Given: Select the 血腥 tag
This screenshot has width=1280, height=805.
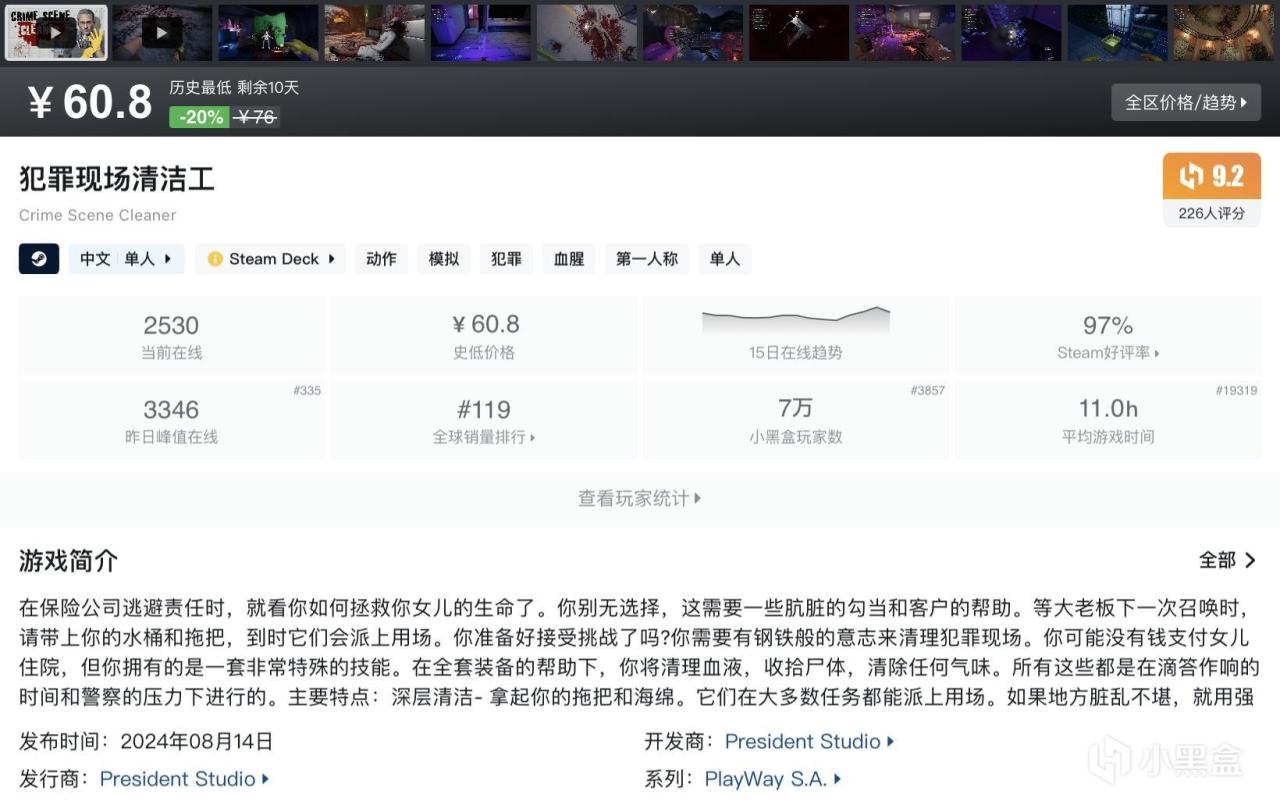Looking at the screenshot, I should click(x=569, y=259).
